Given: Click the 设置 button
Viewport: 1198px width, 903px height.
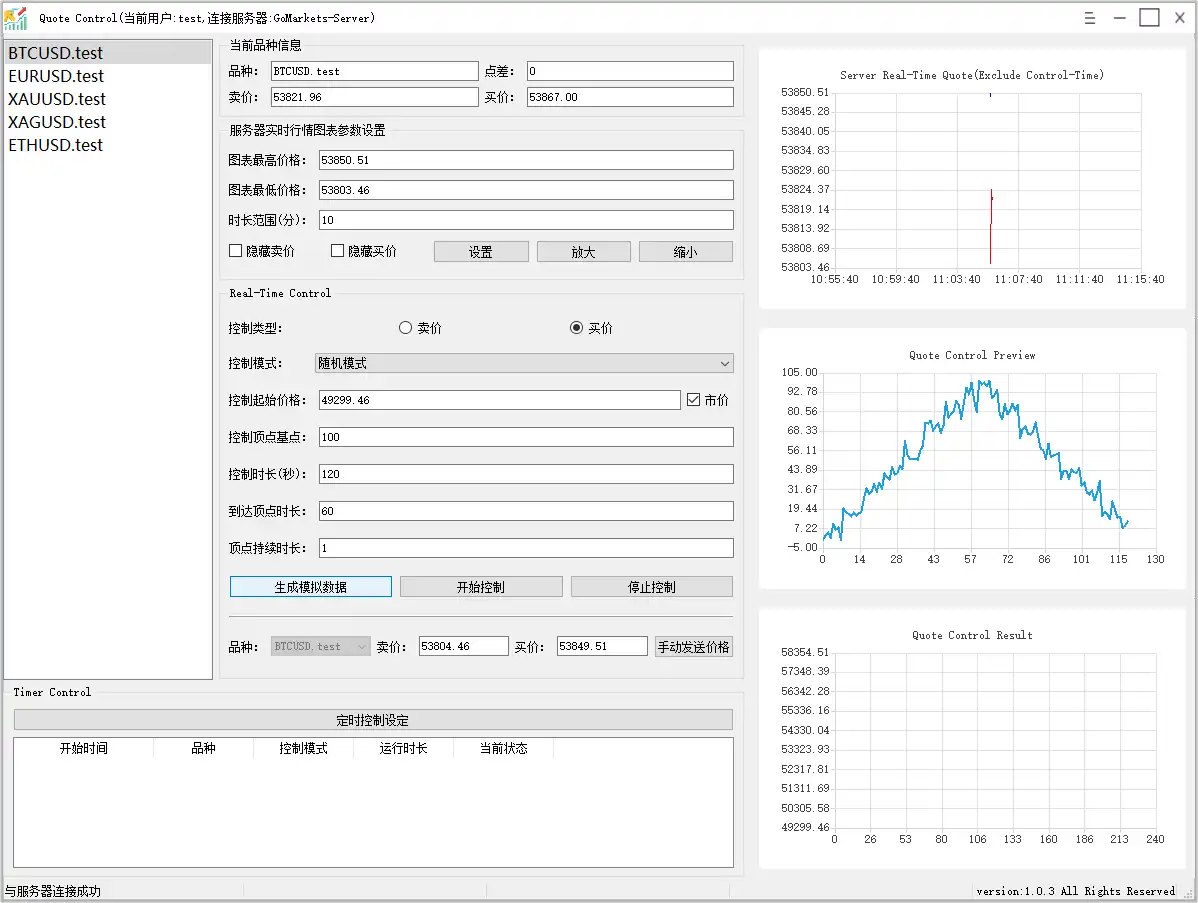Looking at the screenshot, I should [x=480, y=252].
